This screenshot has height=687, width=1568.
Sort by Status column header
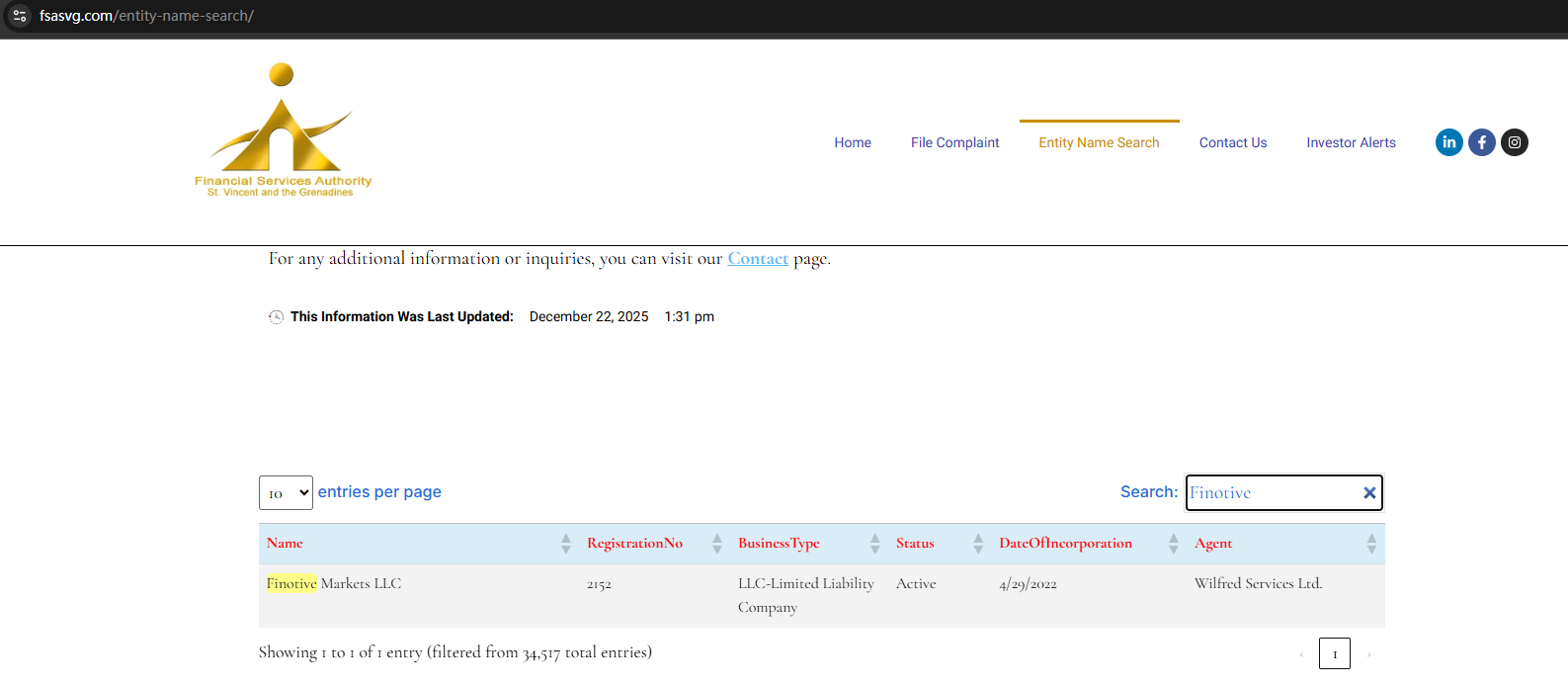[x=915, y=544]
